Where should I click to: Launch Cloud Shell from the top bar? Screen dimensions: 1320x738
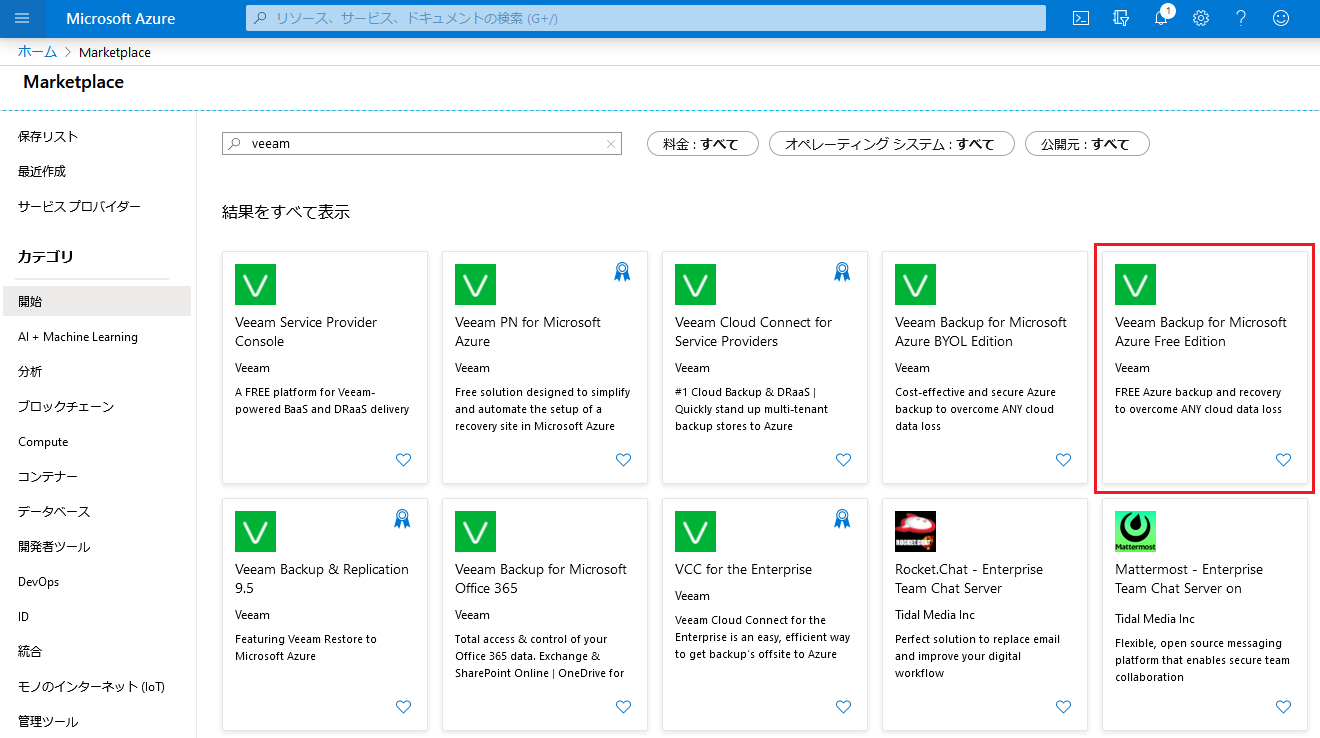click(1081, 18)
